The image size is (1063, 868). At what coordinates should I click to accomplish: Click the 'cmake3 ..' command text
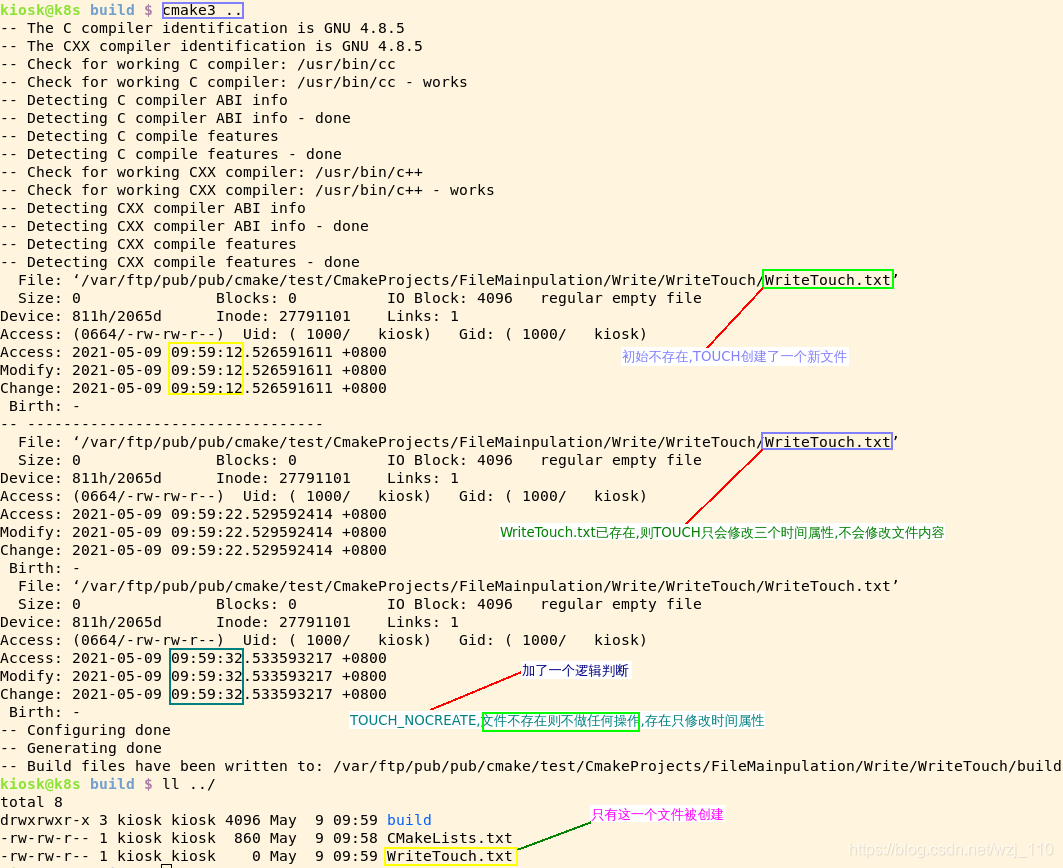[x=202, y=10]
